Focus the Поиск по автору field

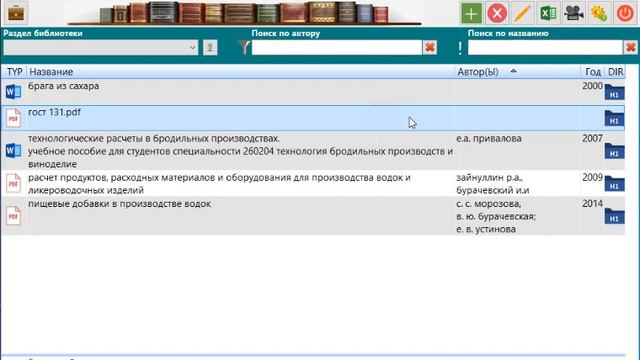(336, 47)
